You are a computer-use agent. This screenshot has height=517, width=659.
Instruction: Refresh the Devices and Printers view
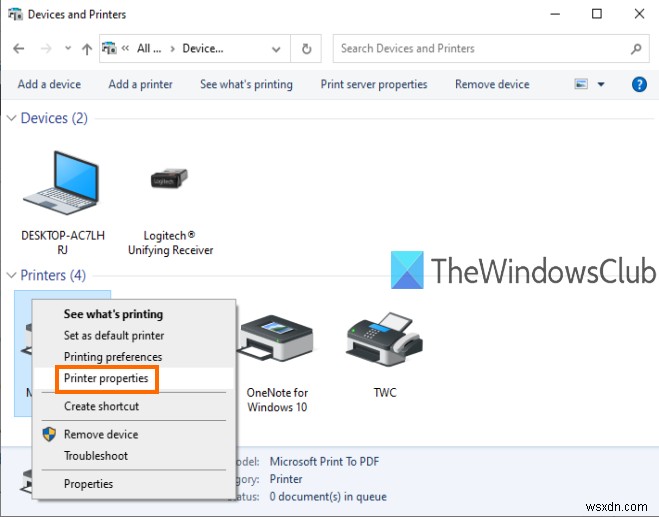pos(306,49)
